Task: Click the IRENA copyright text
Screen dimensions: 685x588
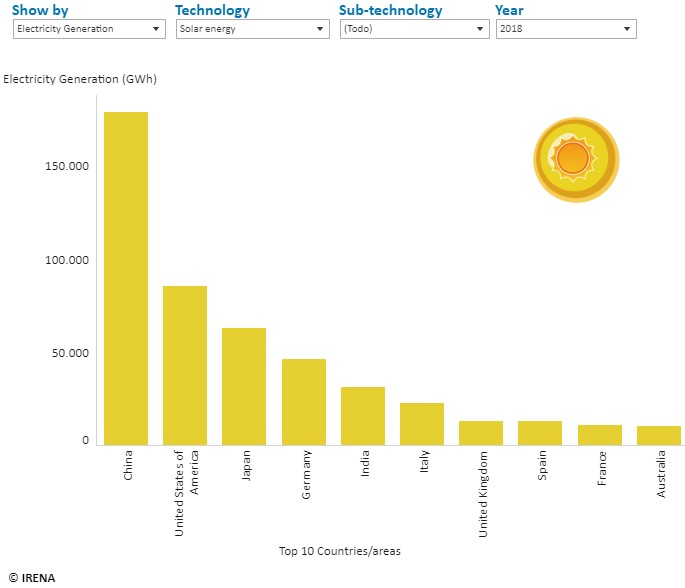Action: point(32,578)
